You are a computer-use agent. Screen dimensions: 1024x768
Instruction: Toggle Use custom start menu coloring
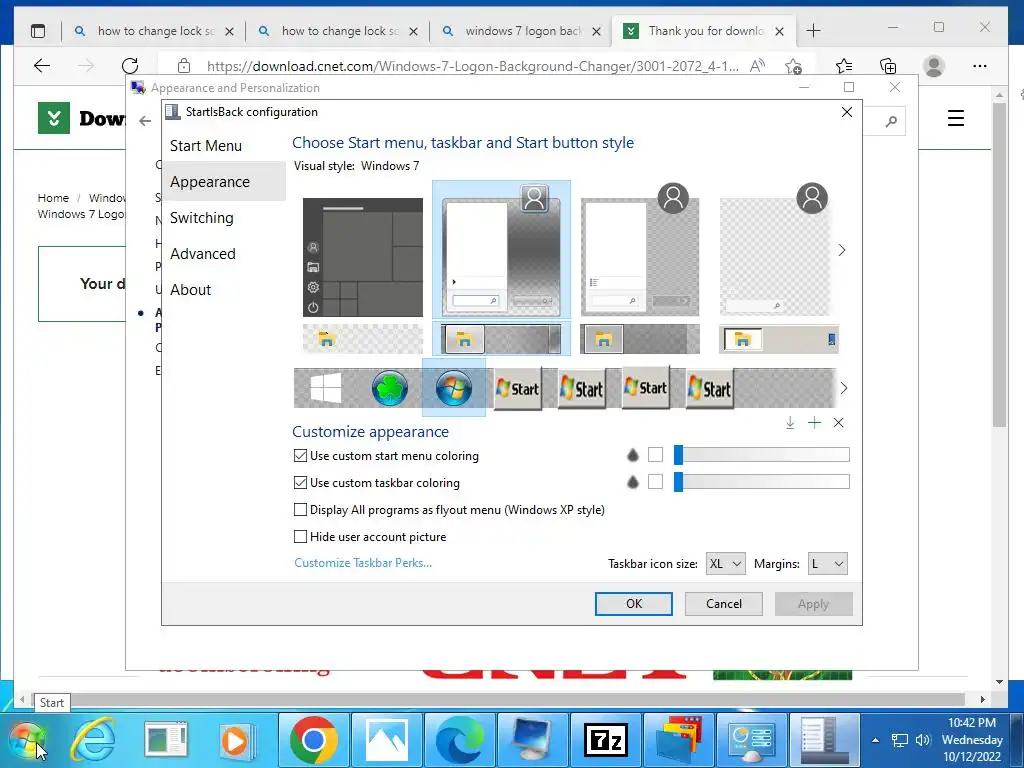[300, 456]
